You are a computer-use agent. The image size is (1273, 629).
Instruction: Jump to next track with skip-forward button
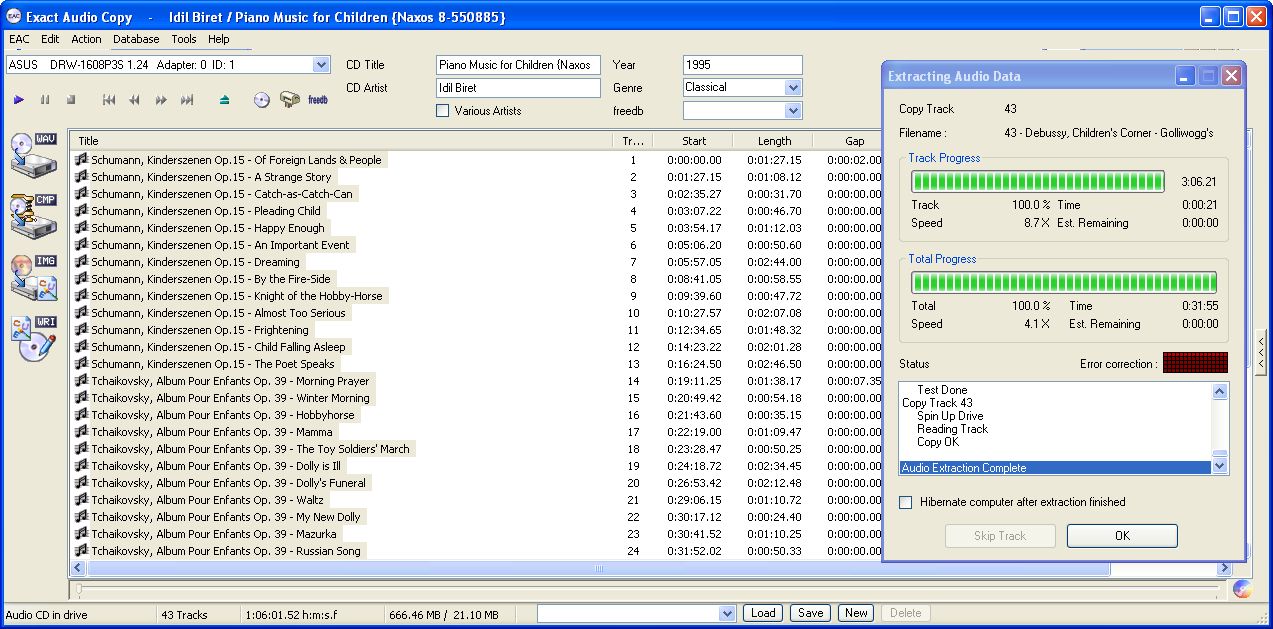click(x=187, y=100)
